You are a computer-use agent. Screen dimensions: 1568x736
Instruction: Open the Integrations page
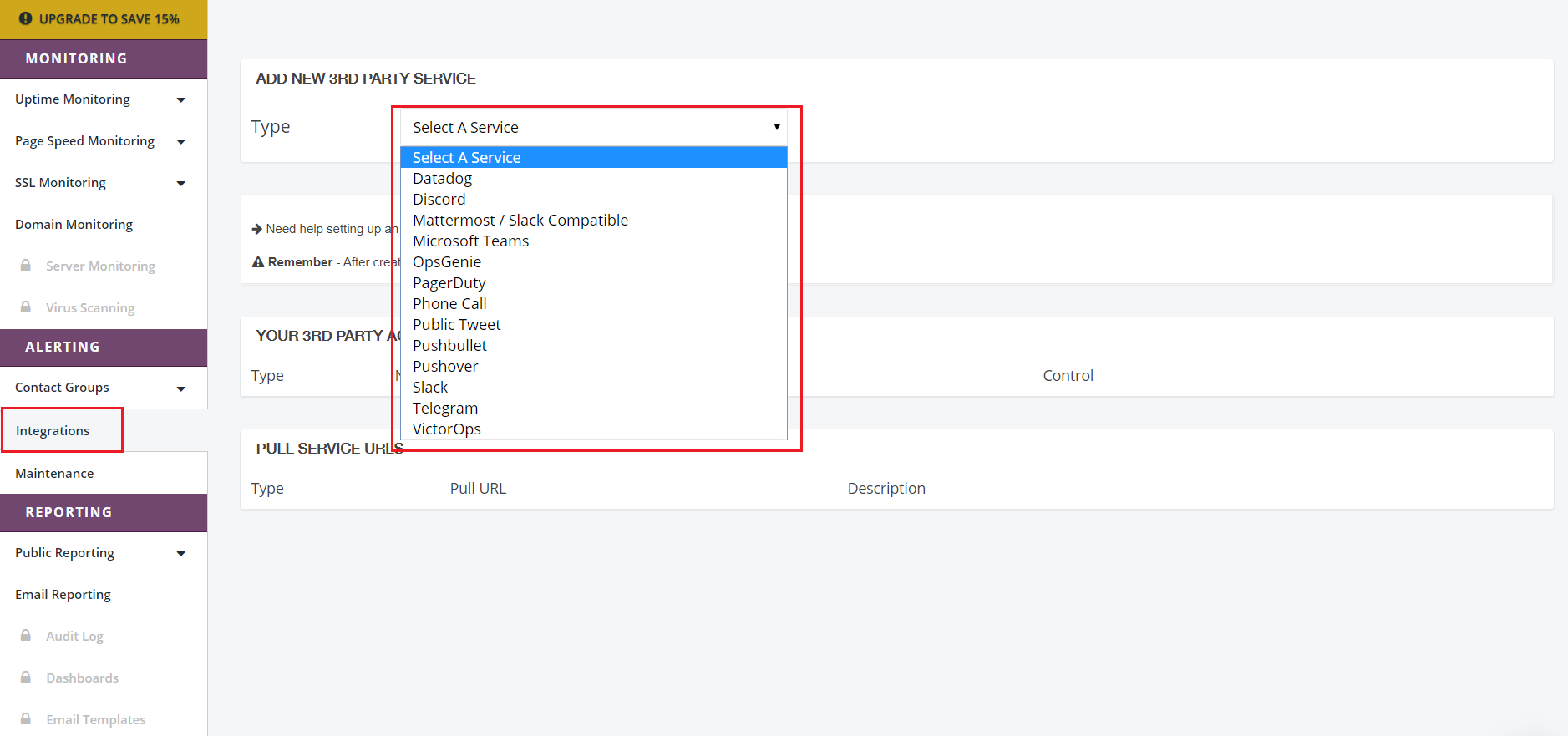tap(53, 431)
